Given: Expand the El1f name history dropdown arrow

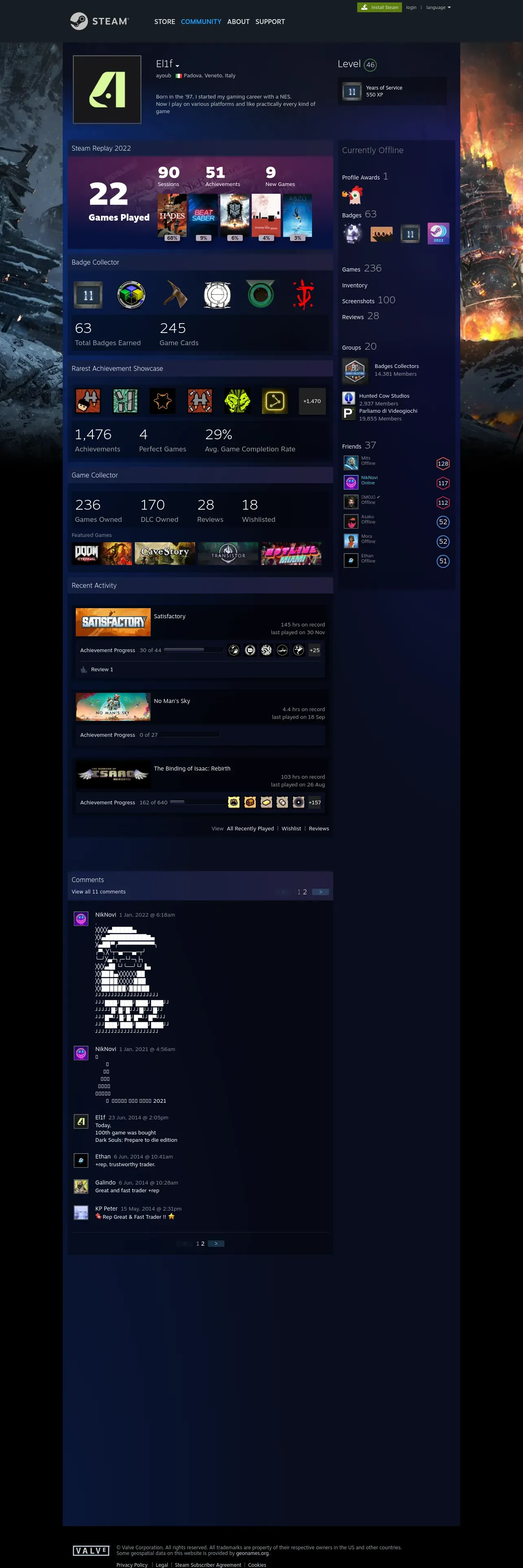Looking at the screenshot, I should click(x=177, y=66).
